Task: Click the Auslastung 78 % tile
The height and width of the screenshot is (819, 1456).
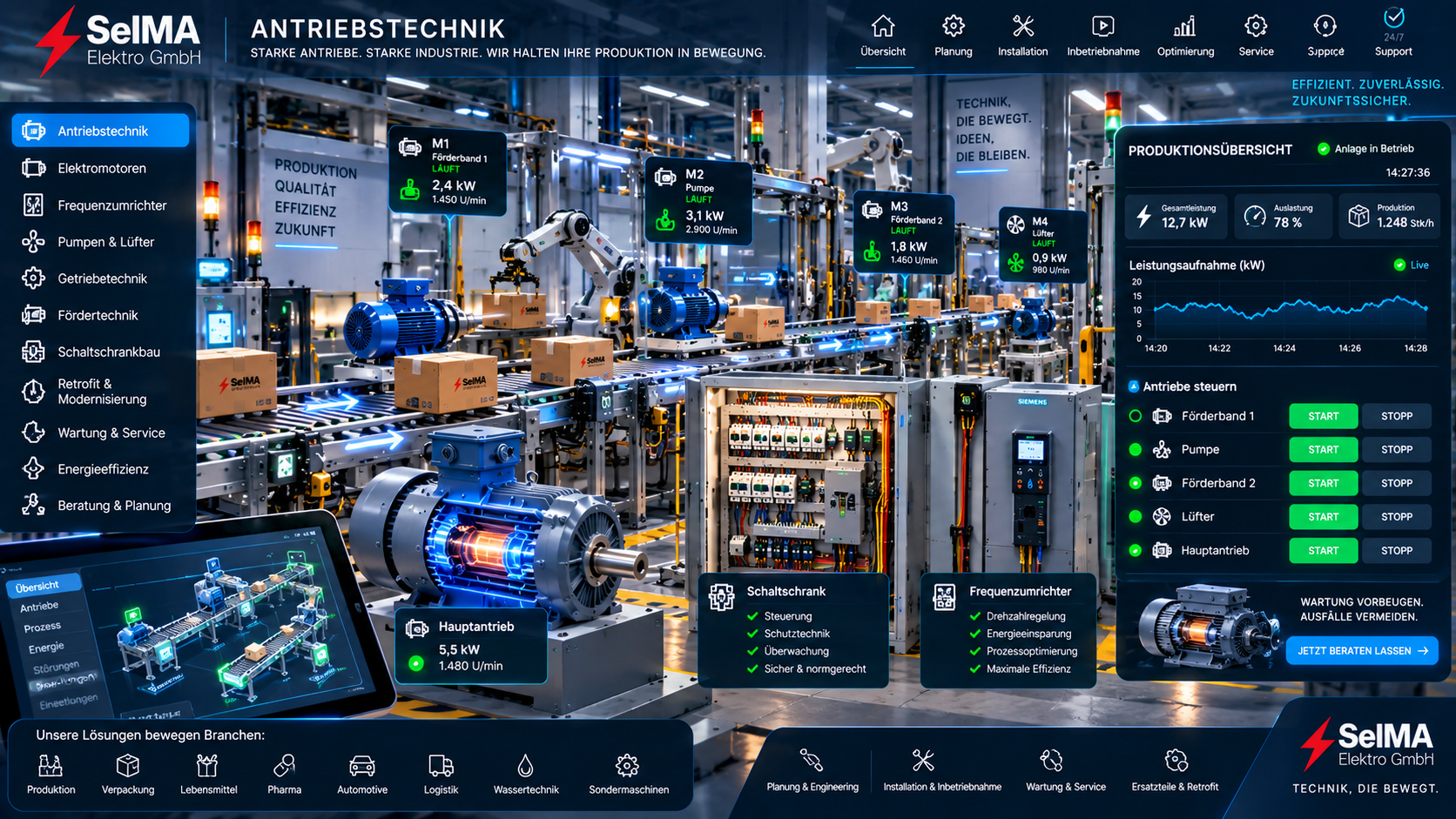Action: click(x=1282, y=216)
